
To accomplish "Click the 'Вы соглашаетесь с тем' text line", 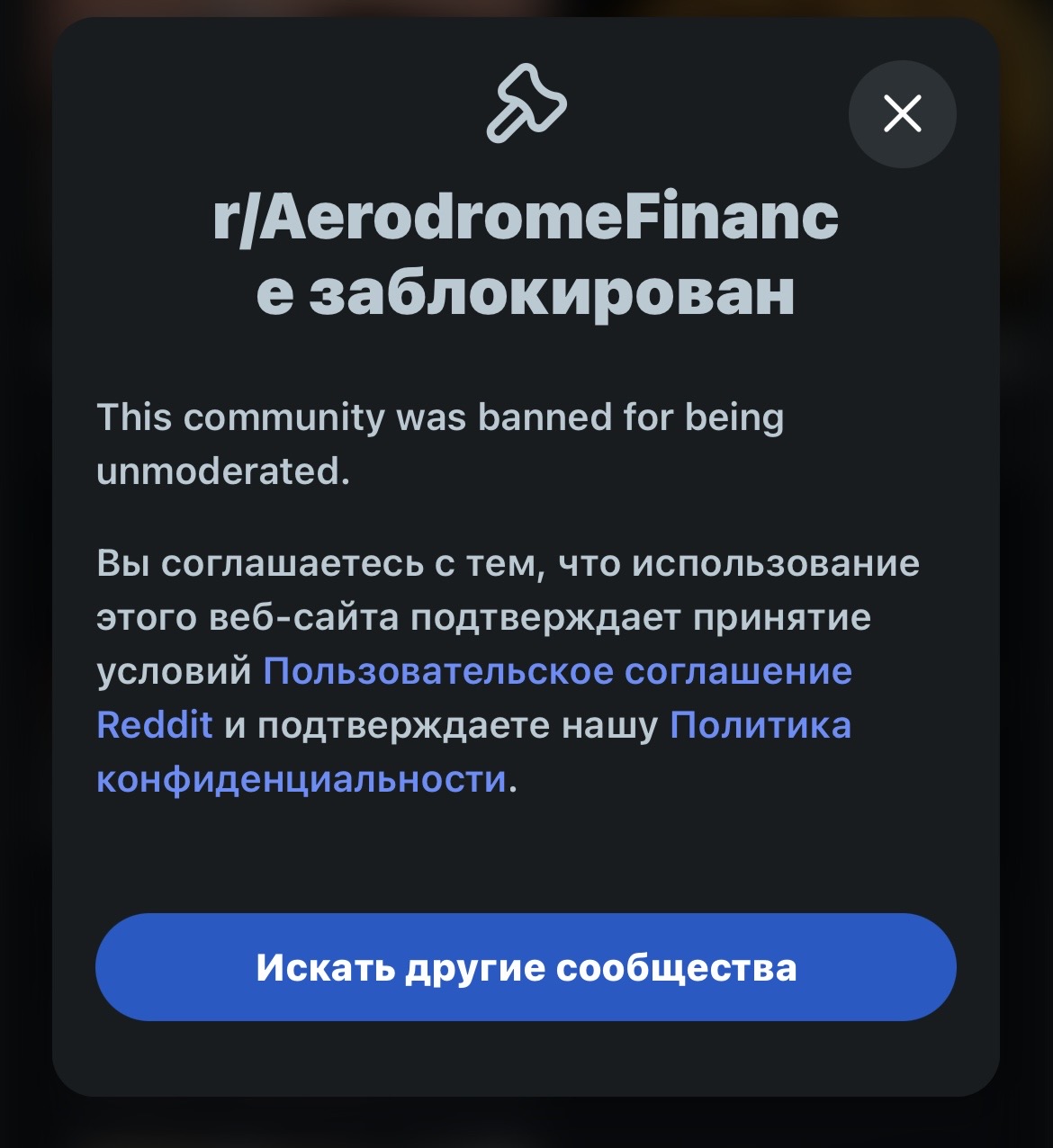I will pos(320,564).
